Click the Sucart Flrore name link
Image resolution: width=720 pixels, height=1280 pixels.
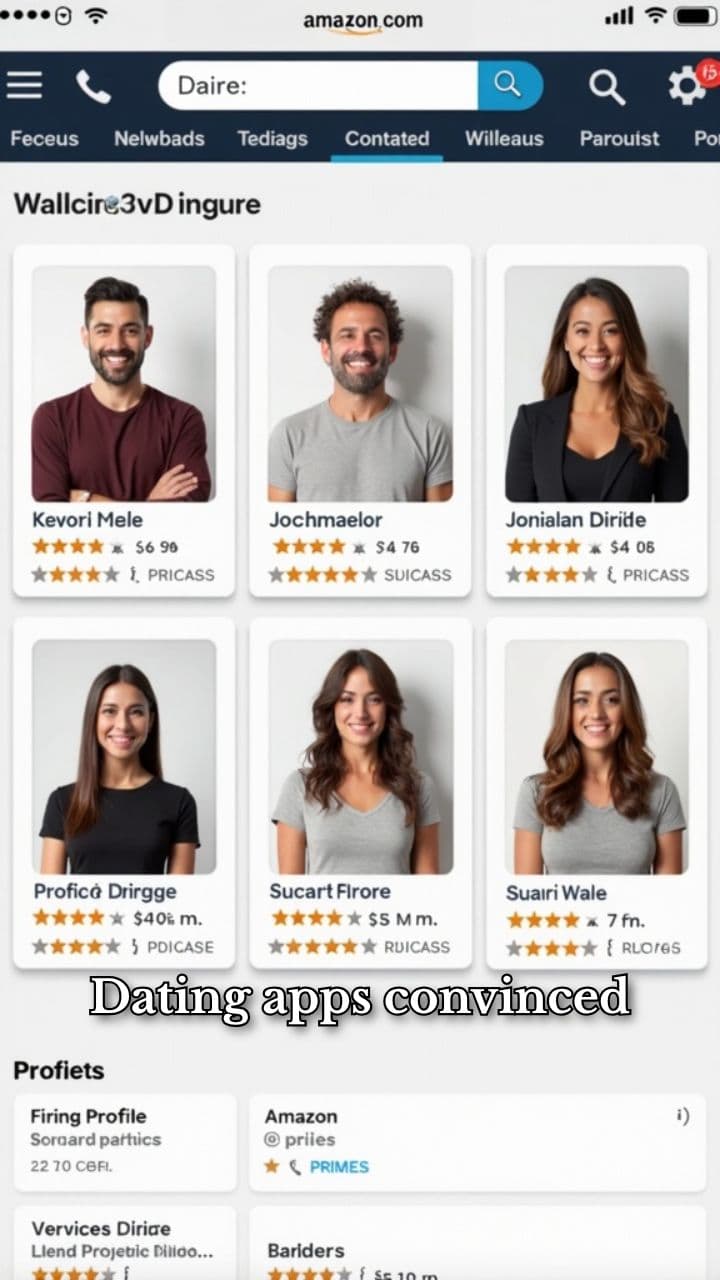click(x=330, y=891)
